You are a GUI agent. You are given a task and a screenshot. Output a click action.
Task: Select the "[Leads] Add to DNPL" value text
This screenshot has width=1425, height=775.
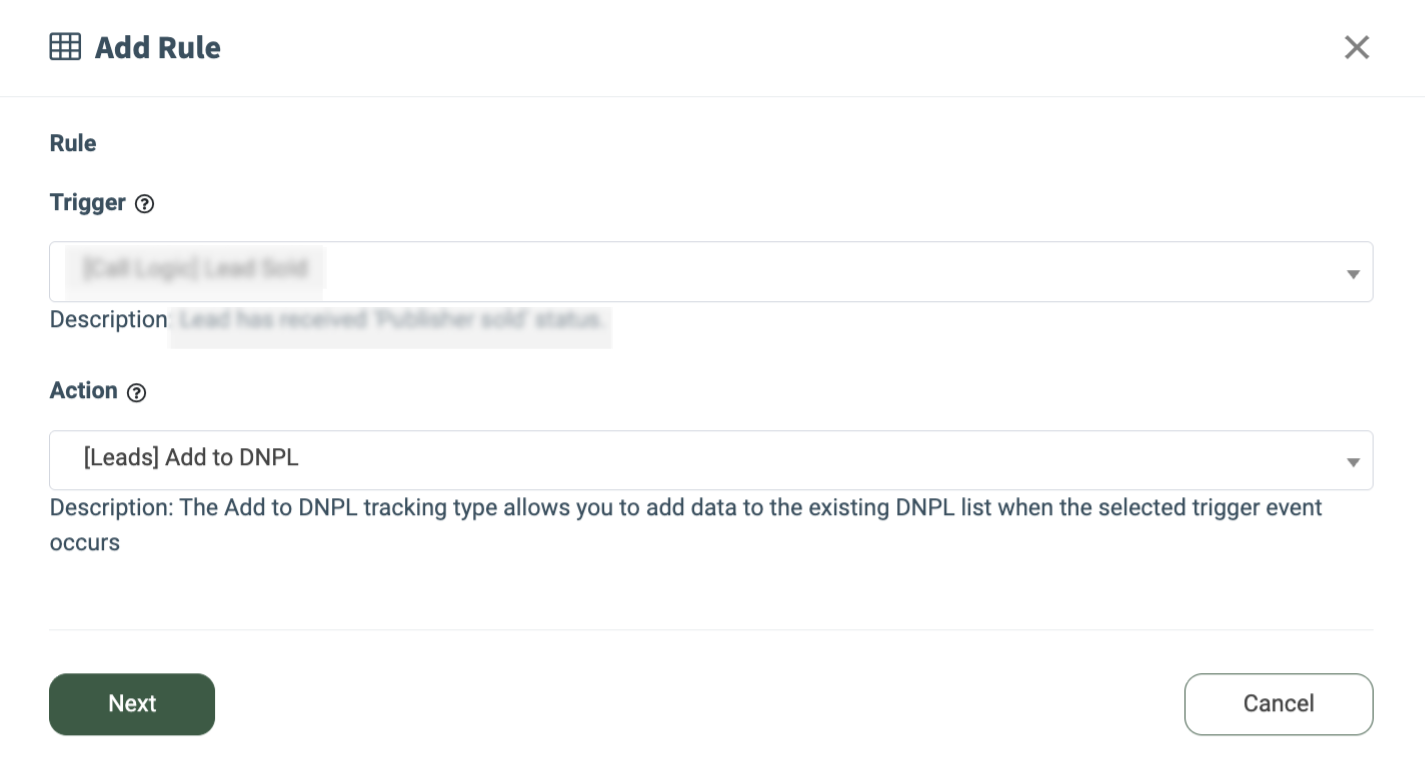tap(191, 458)
